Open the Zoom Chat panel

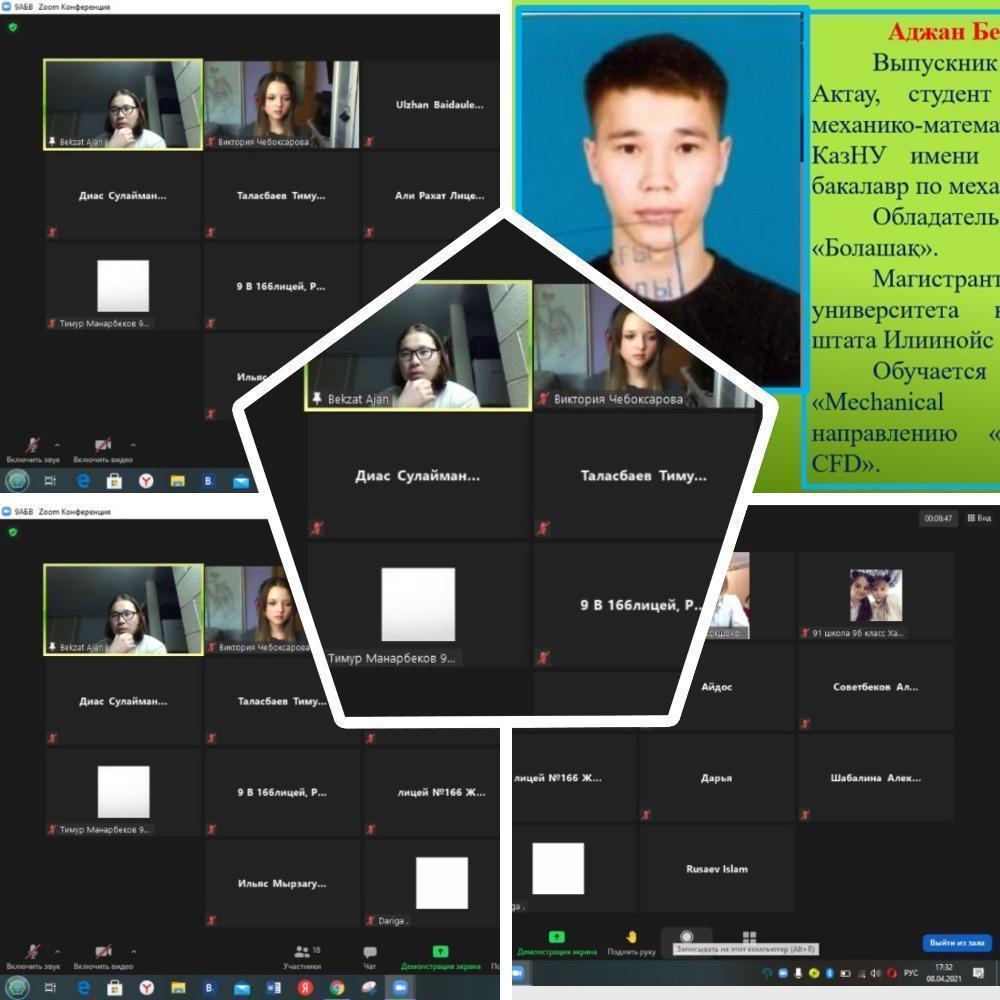tap(370, 956)
